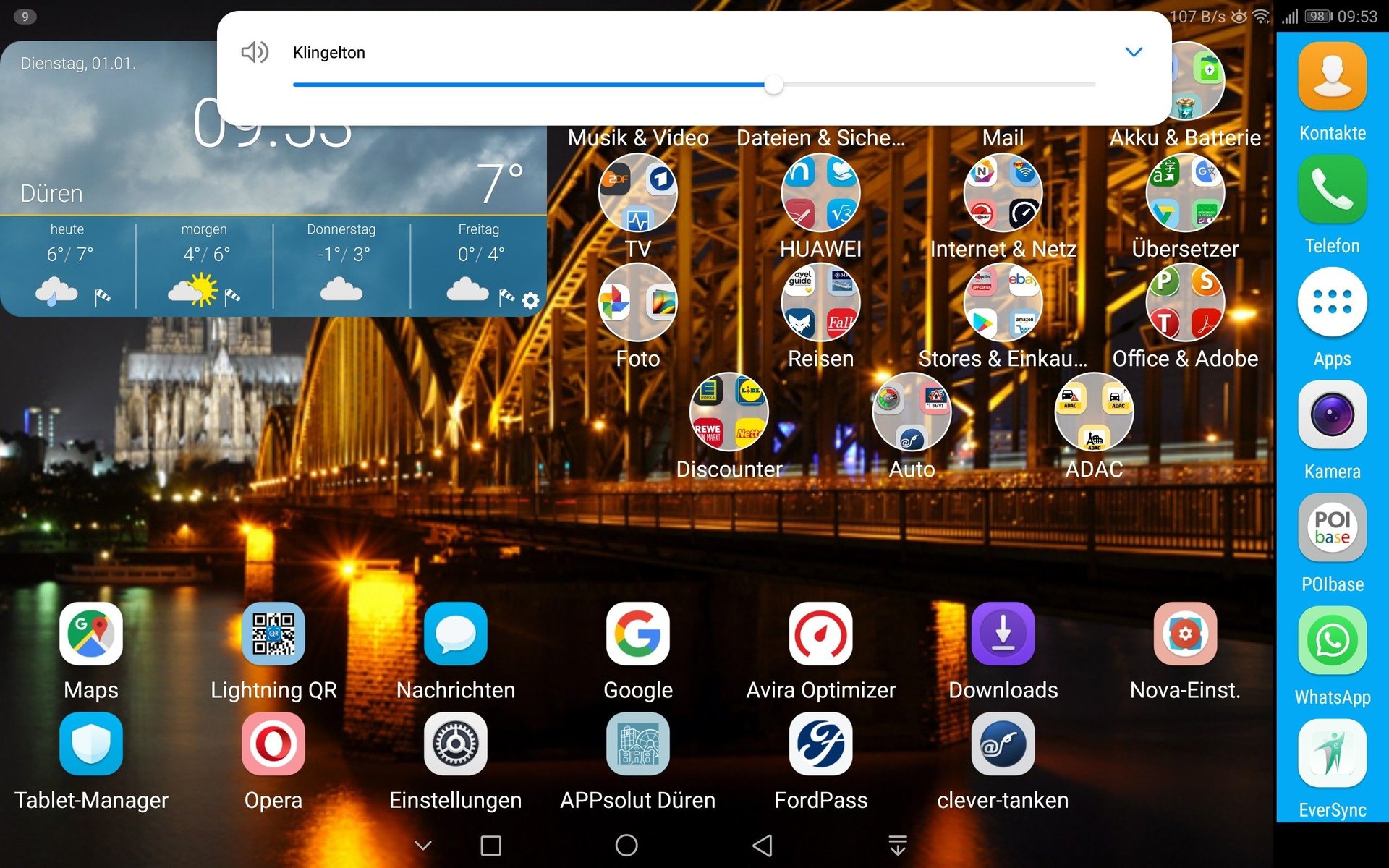This screenshot has width=1389, height=868.
Task: Tap battery indicator in status bar
Action: coord(1318,16)
